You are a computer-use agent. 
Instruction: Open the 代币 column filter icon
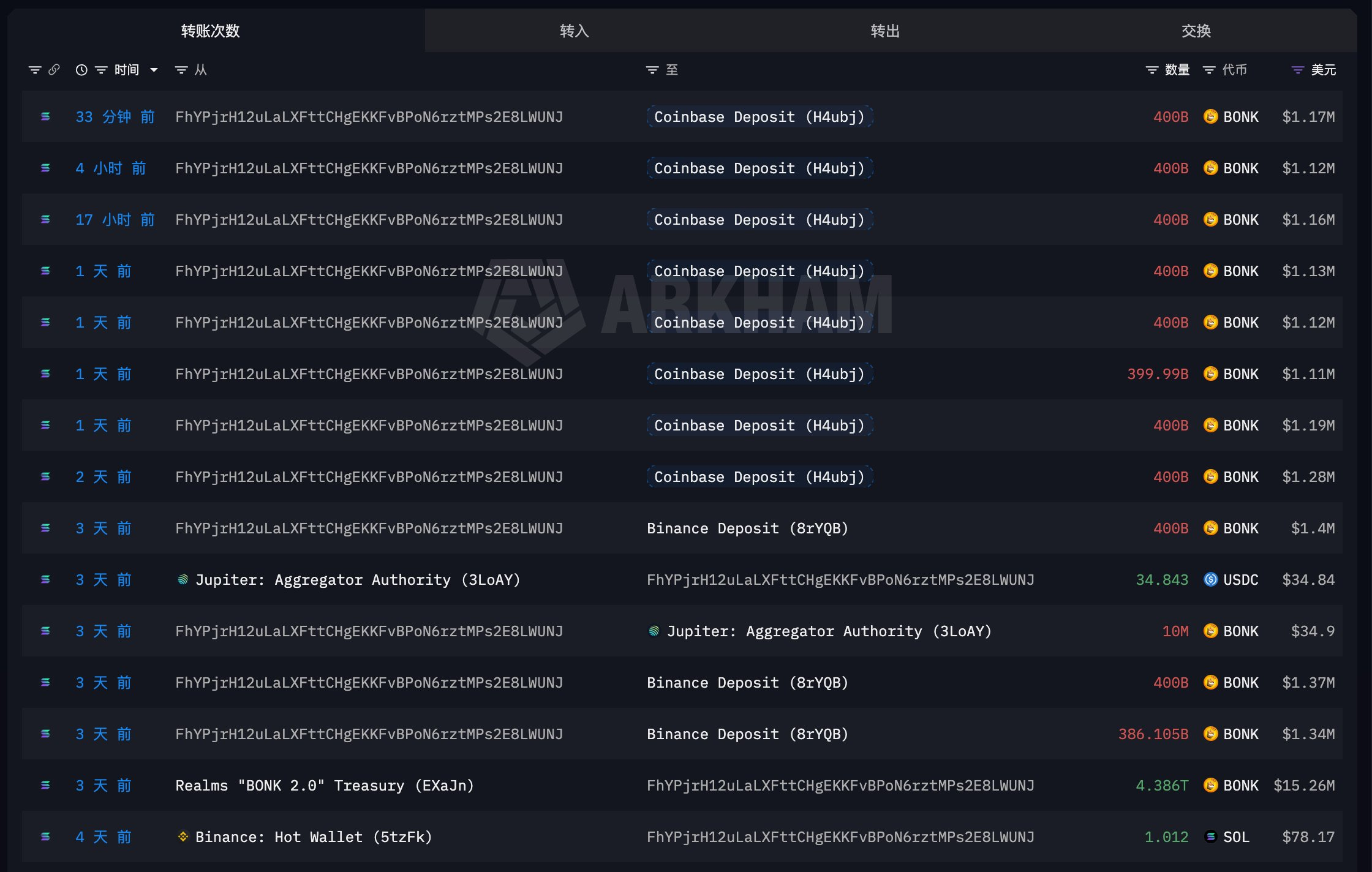[1209, 70]
